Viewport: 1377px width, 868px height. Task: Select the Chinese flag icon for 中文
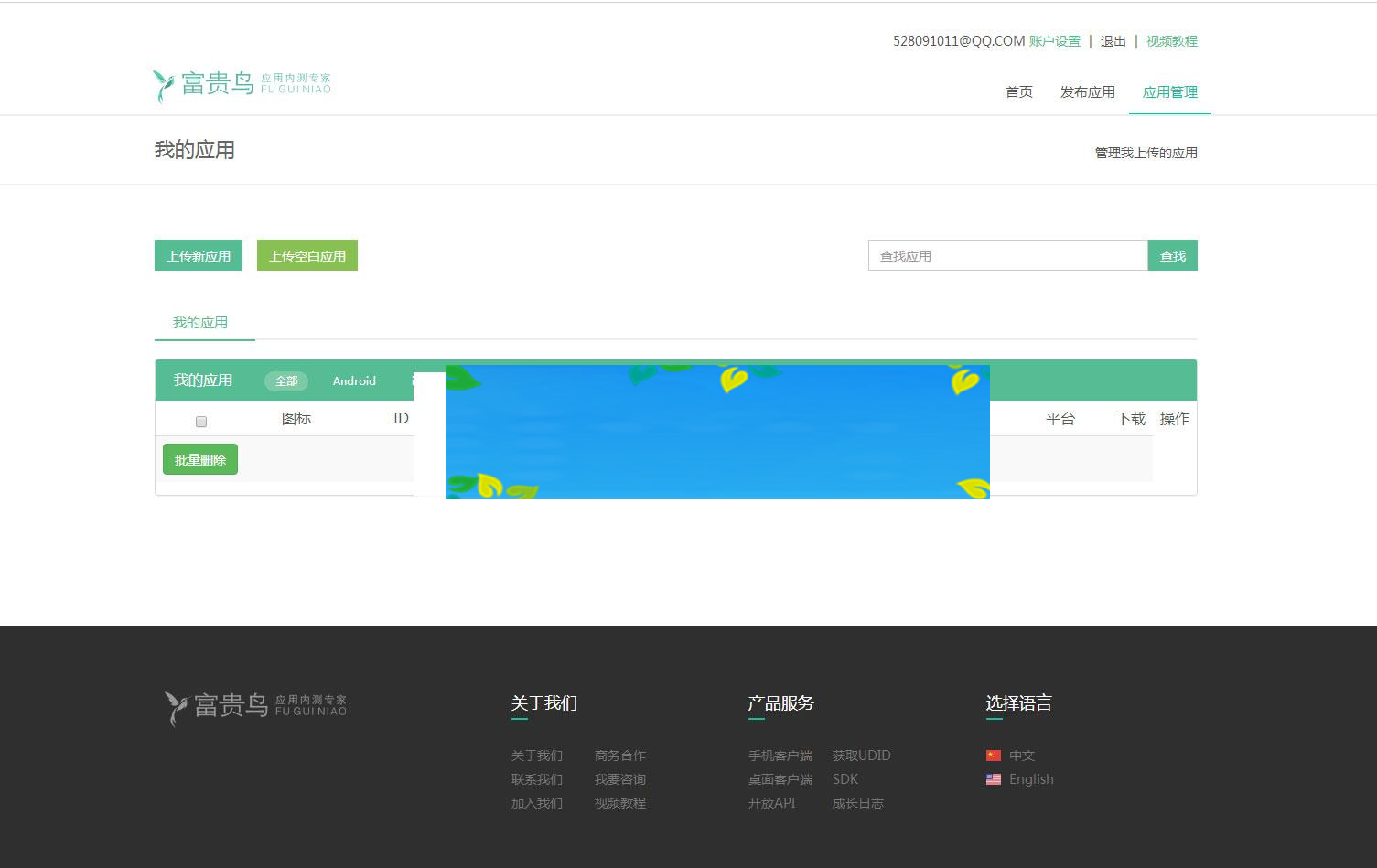[x=995, y=755]
